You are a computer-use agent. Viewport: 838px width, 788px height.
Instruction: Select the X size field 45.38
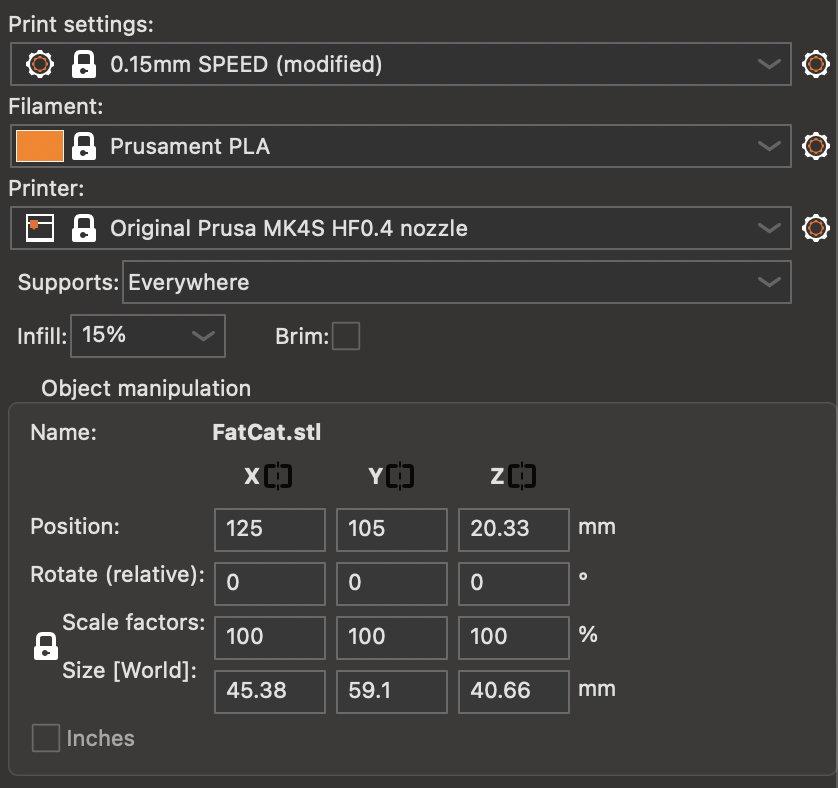click(269, 691)
